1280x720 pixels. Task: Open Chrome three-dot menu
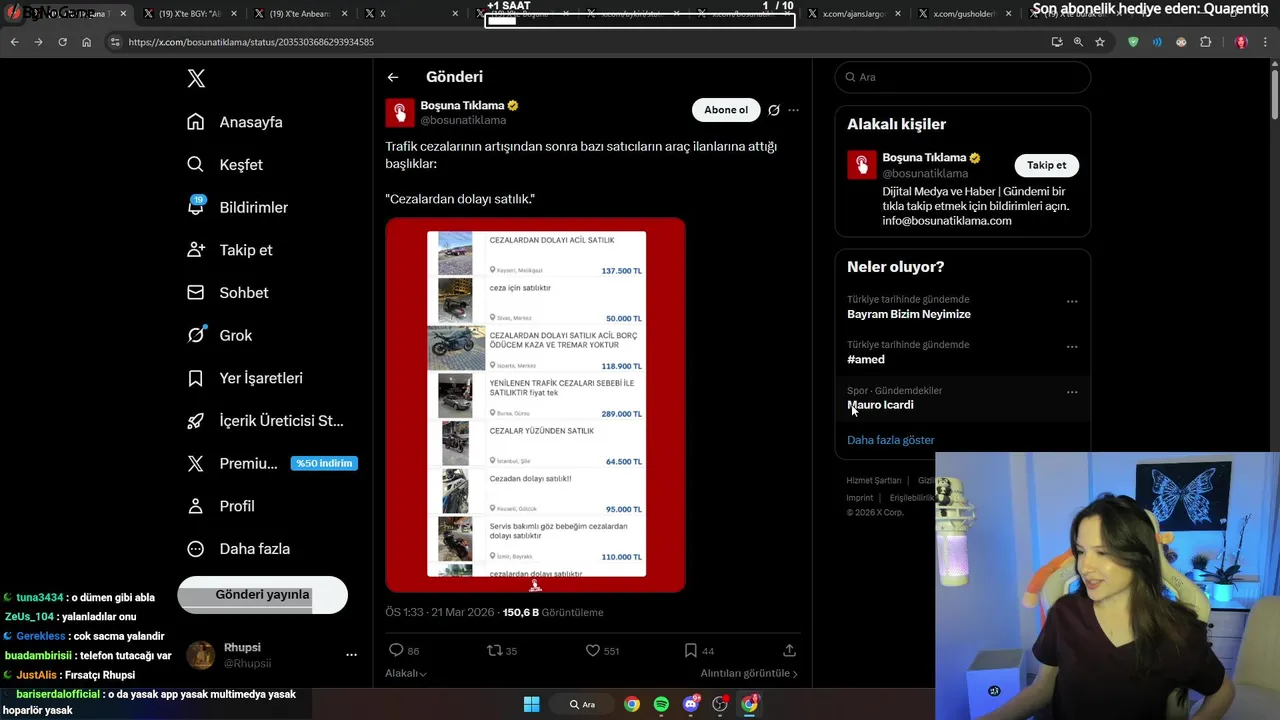(1266, 42)
